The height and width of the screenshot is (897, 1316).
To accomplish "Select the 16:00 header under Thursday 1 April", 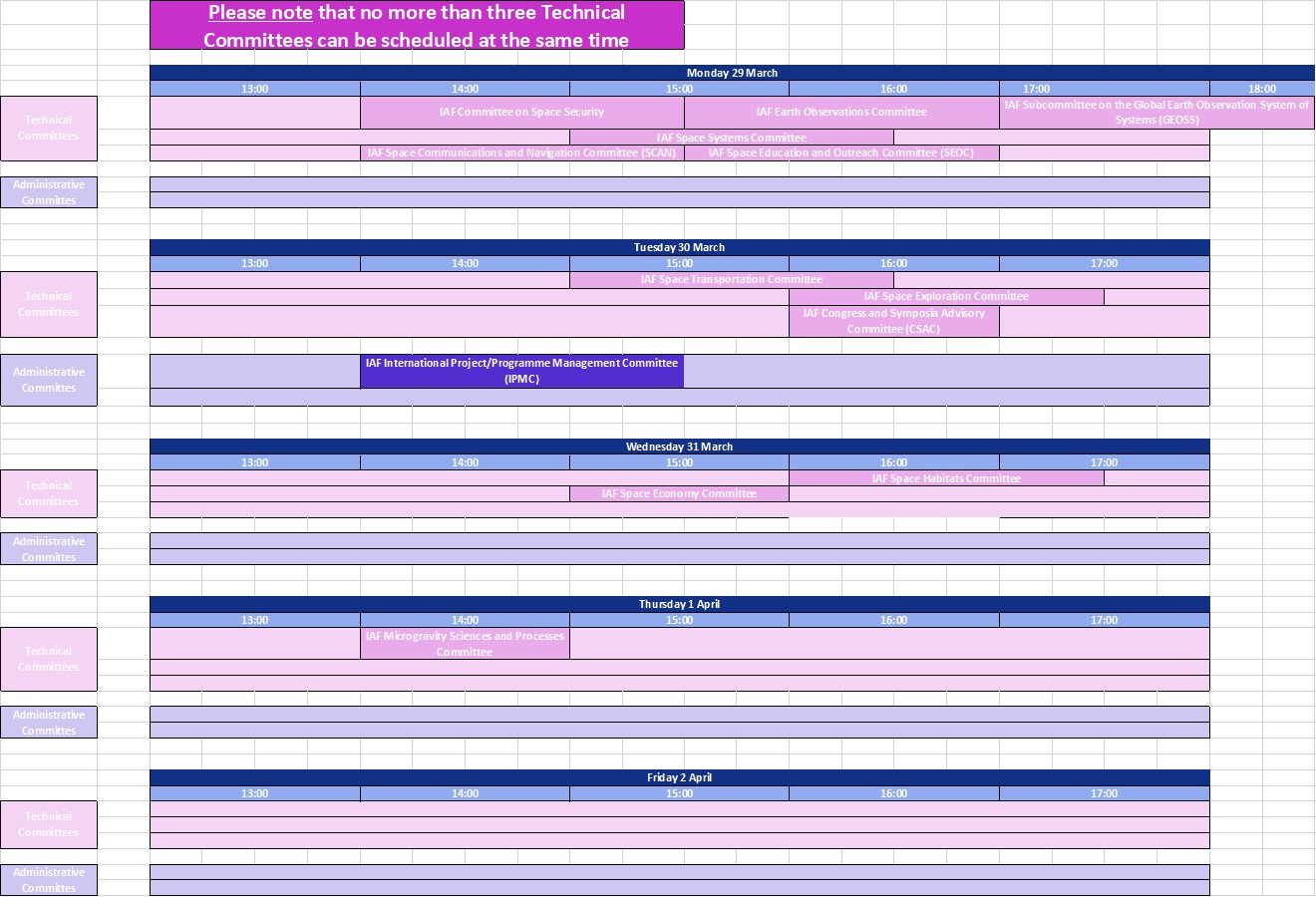I will [x=894, y=620].
